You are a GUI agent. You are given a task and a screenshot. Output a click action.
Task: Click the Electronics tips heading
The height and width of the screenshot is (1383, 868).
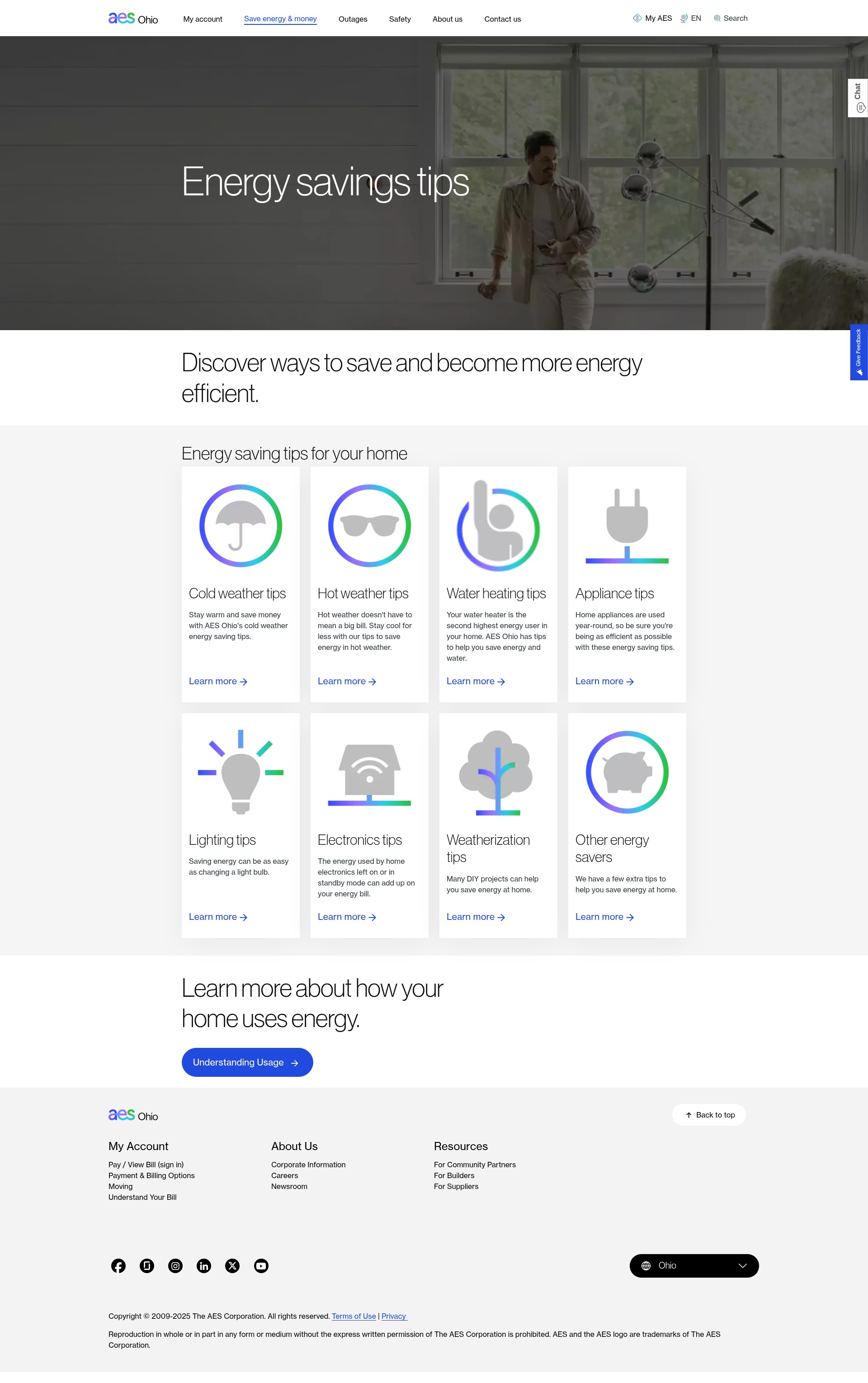(x=360, y=840)
